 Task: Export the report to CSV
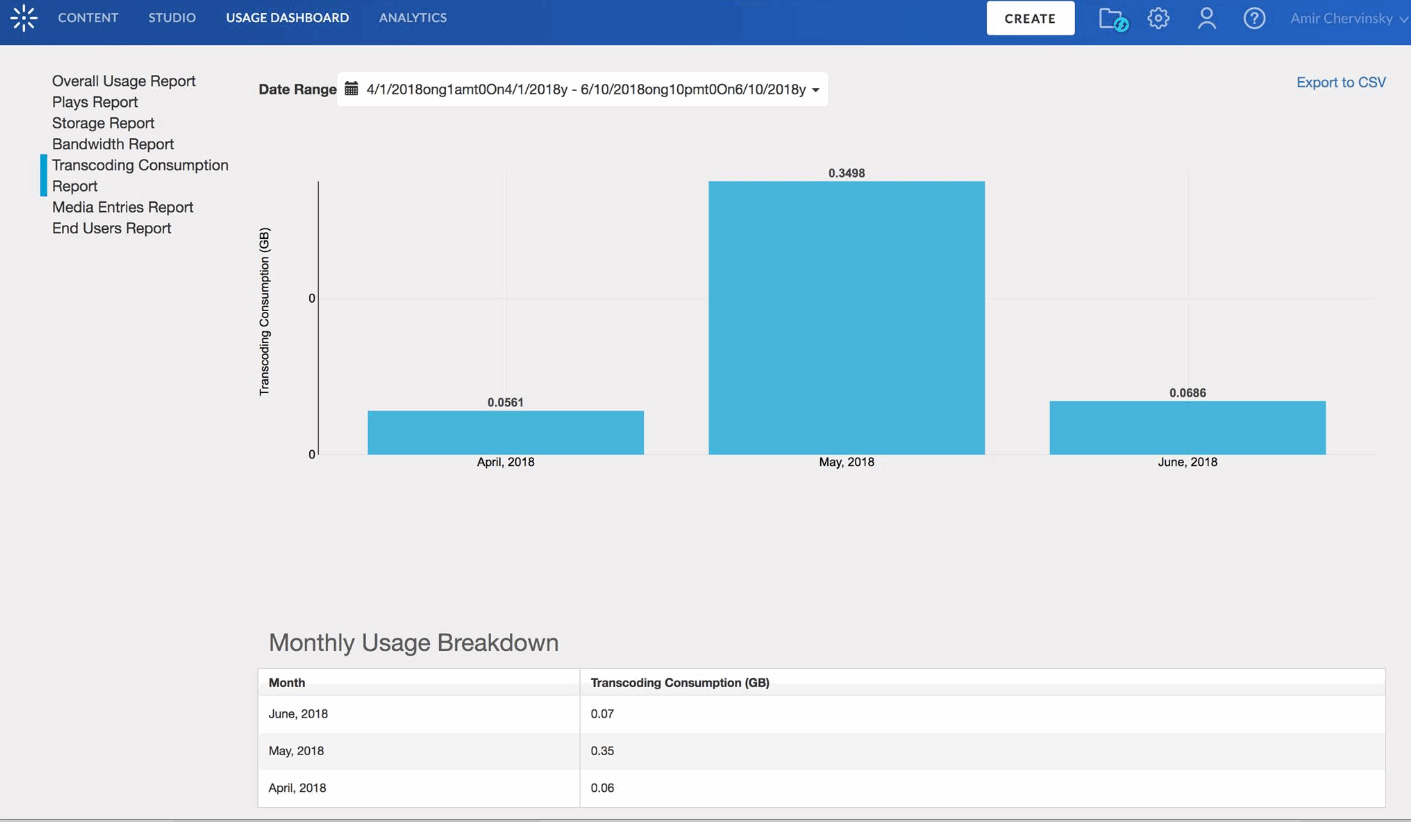[x=1341, y=82]
